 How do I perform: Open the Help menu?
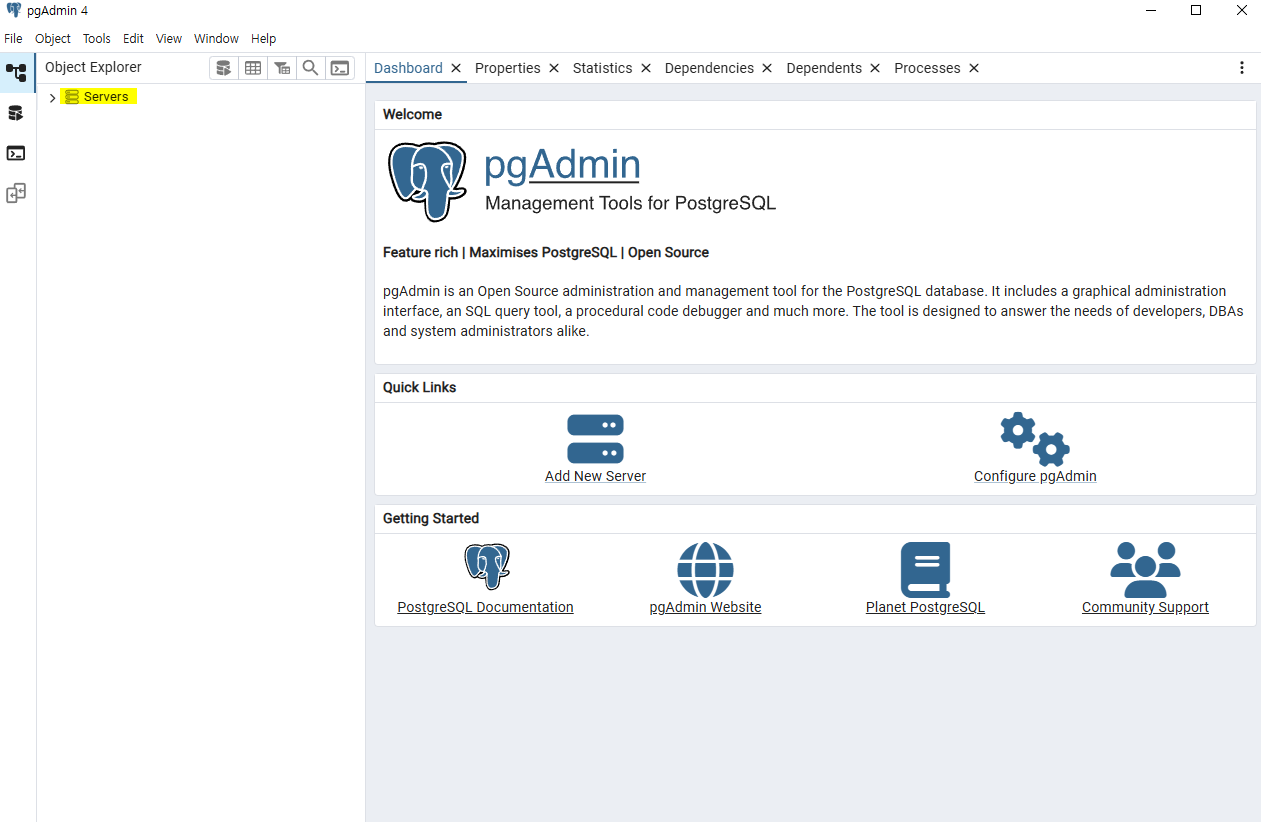point(264,39)
